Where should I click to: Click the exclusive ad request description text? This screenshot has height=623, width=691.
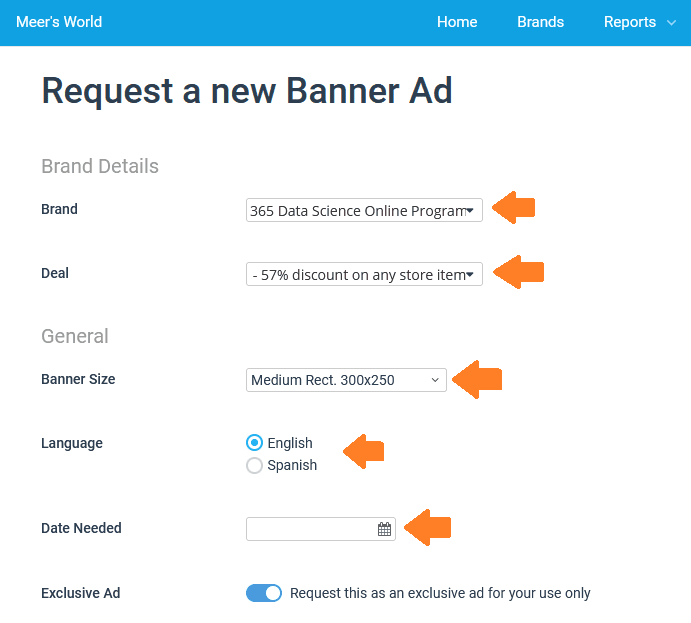(x=440, y=593)
